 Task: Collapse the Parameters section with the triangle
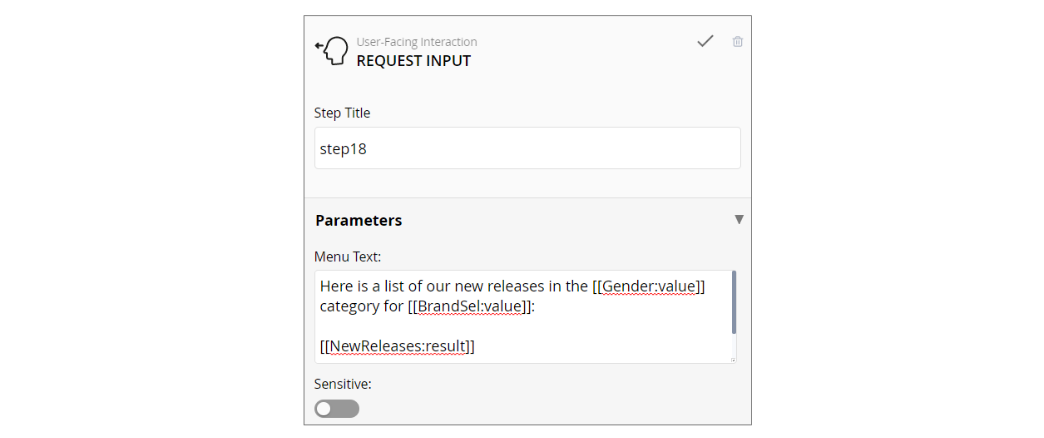pos(739,219)
